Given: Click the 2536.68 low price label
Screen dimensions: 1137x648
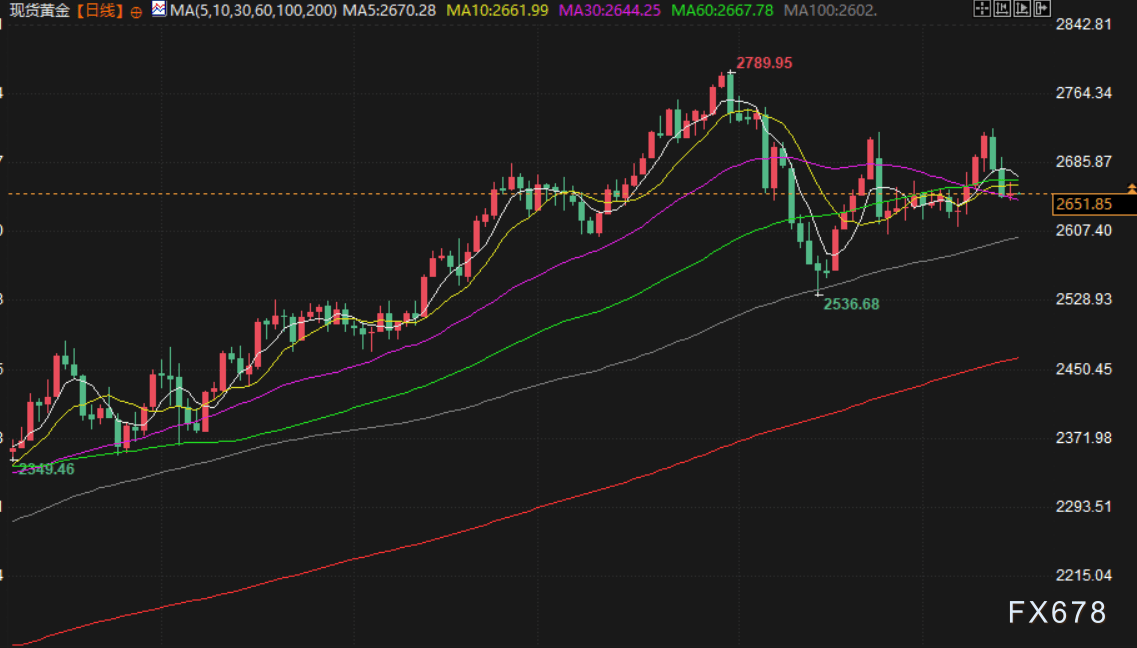Looking at the screenshot, I should click(x=851, y=304).
